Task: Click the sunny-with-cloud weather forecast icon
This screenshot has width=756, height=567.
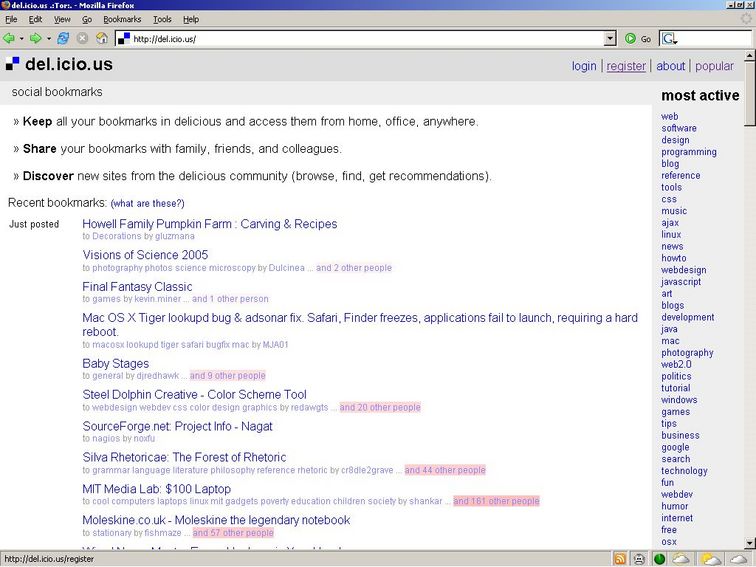Action: point(711,559)
